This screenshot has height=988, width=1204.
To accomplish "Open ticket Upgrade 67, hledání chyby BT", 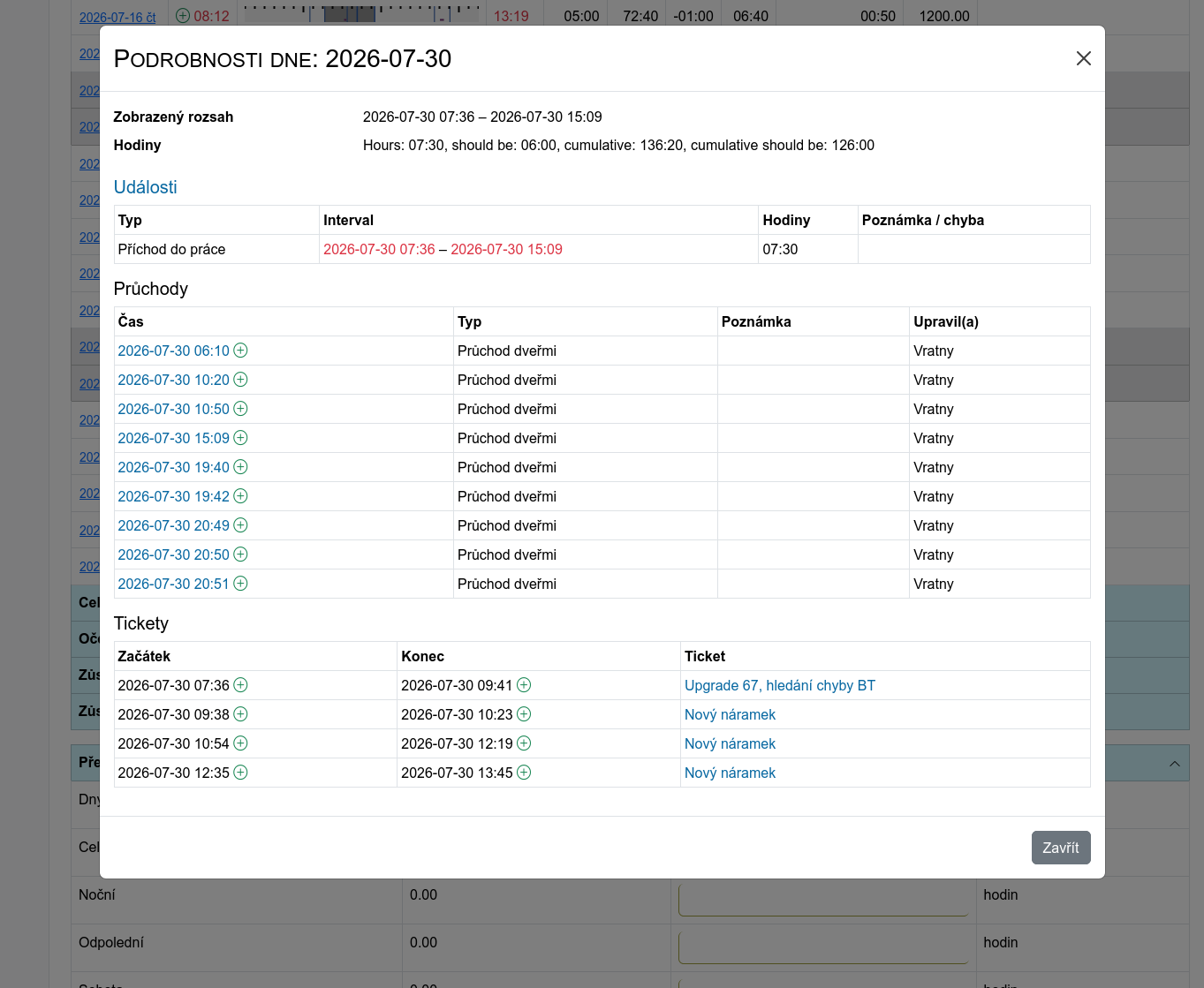I will coord(780,685).
